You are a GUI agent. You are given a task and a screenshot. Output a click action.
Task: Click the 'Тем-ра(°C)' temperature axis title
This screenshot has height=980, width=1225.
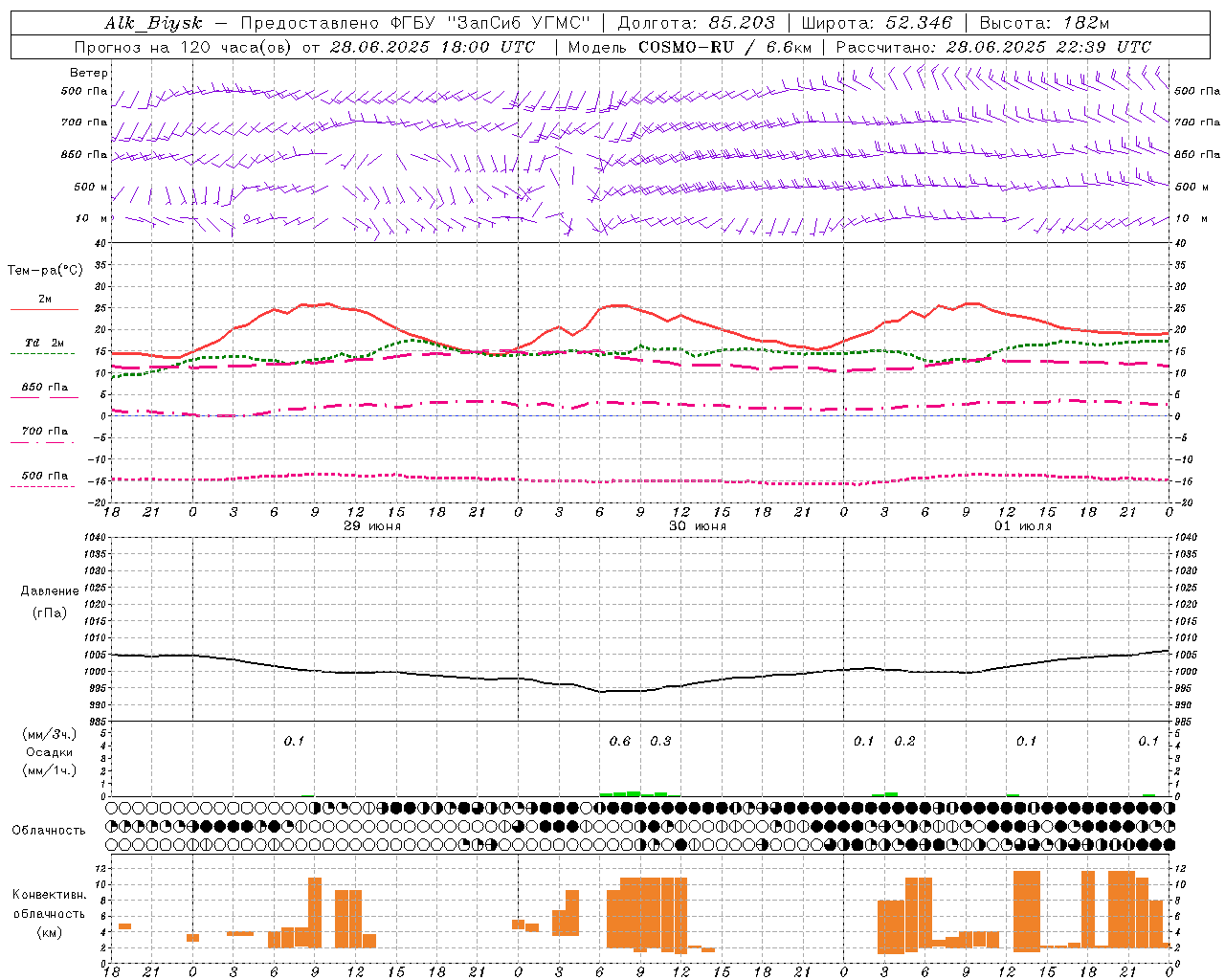coord(45,271)
